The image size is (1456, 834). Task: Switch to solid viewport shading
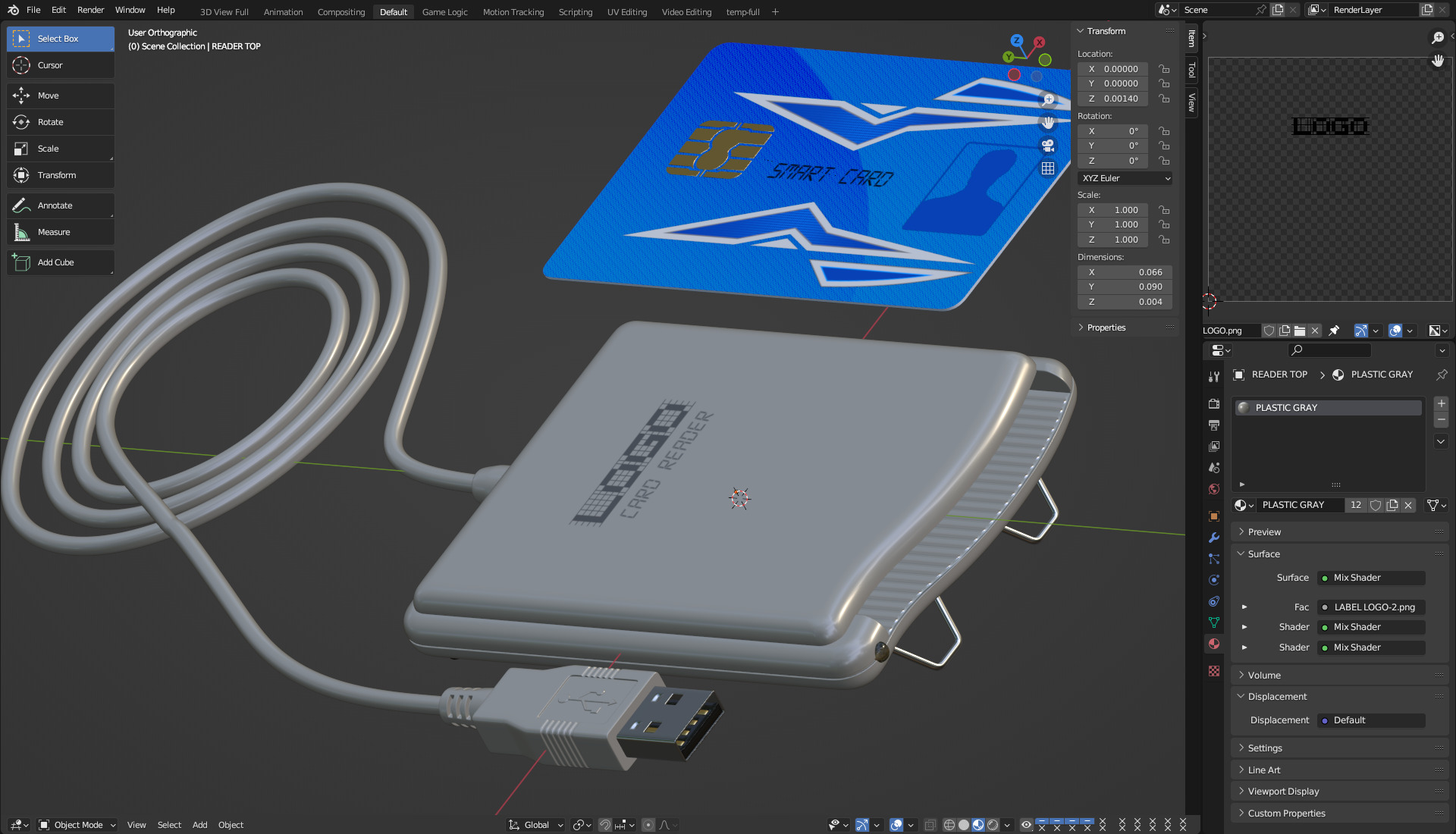[x=964, y=825]
